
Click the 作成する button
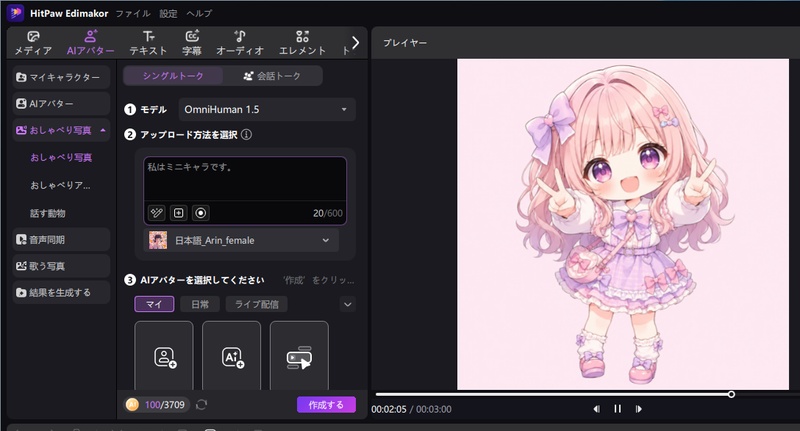[326, 404]
